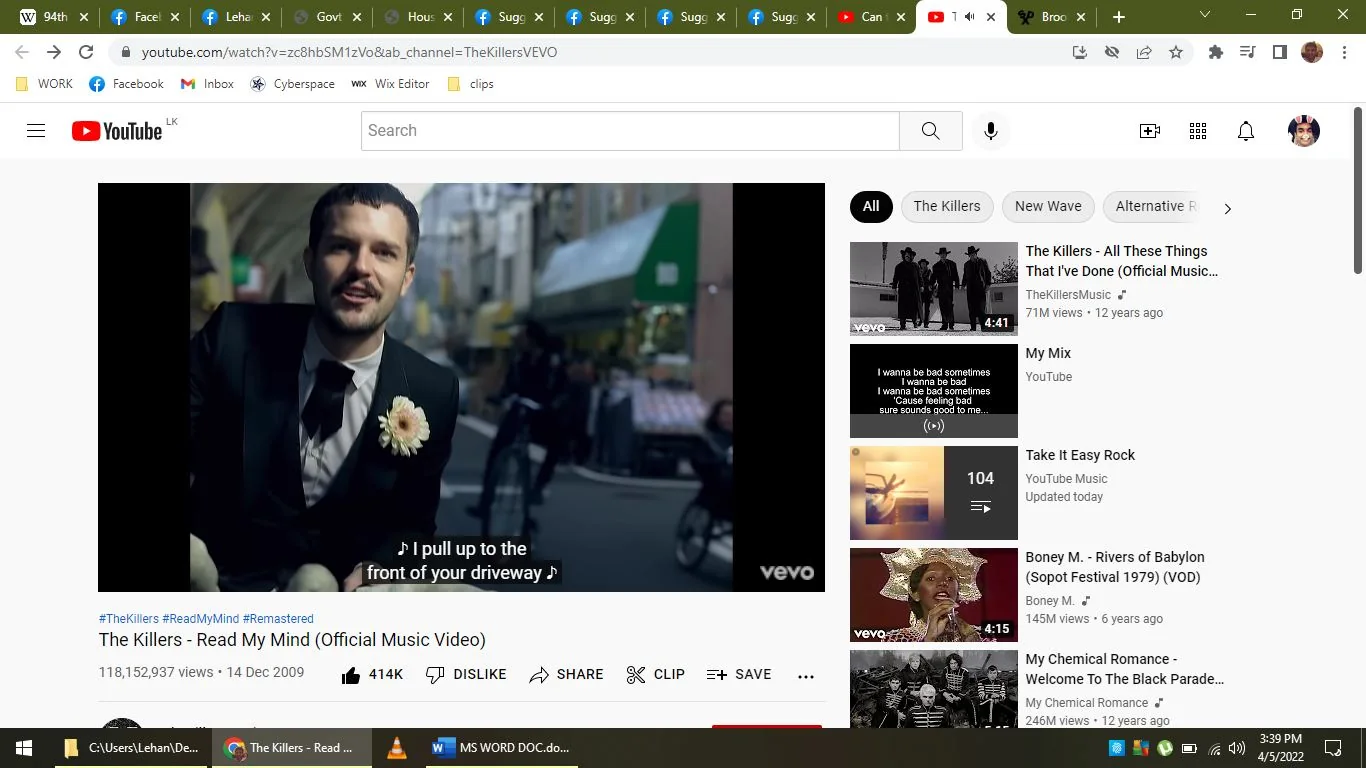
Task: Open the Gmail Inbox bookmark
Action: (207, 84)
